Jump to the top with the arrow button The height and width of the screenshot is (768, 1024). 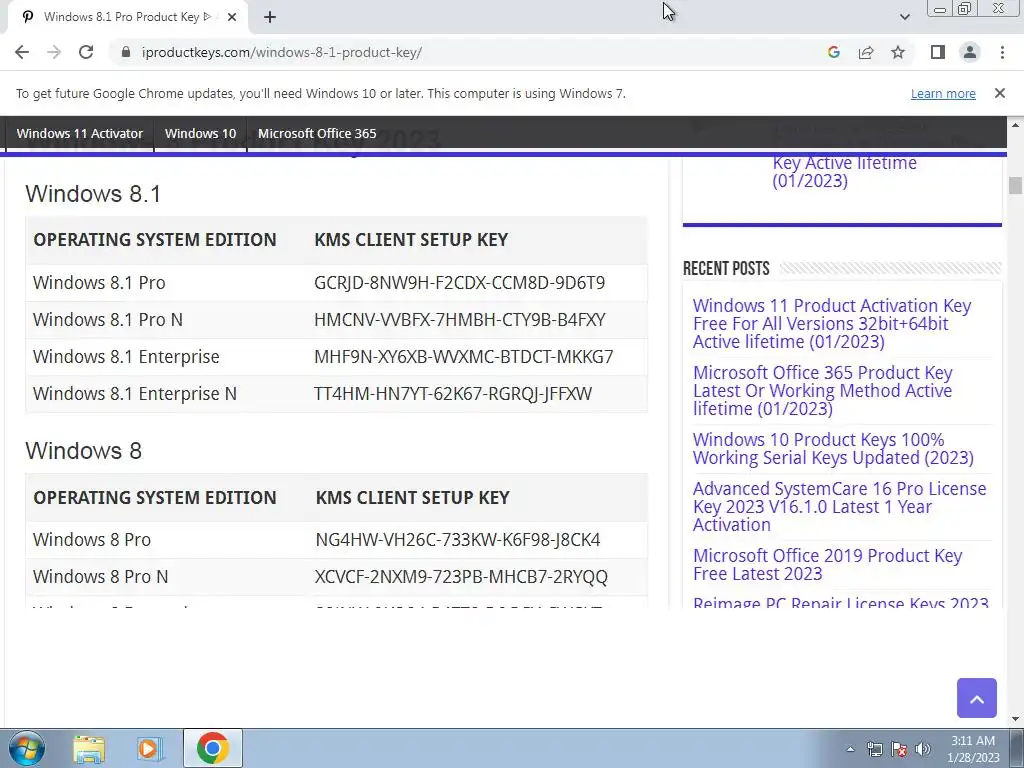(976, 698)
